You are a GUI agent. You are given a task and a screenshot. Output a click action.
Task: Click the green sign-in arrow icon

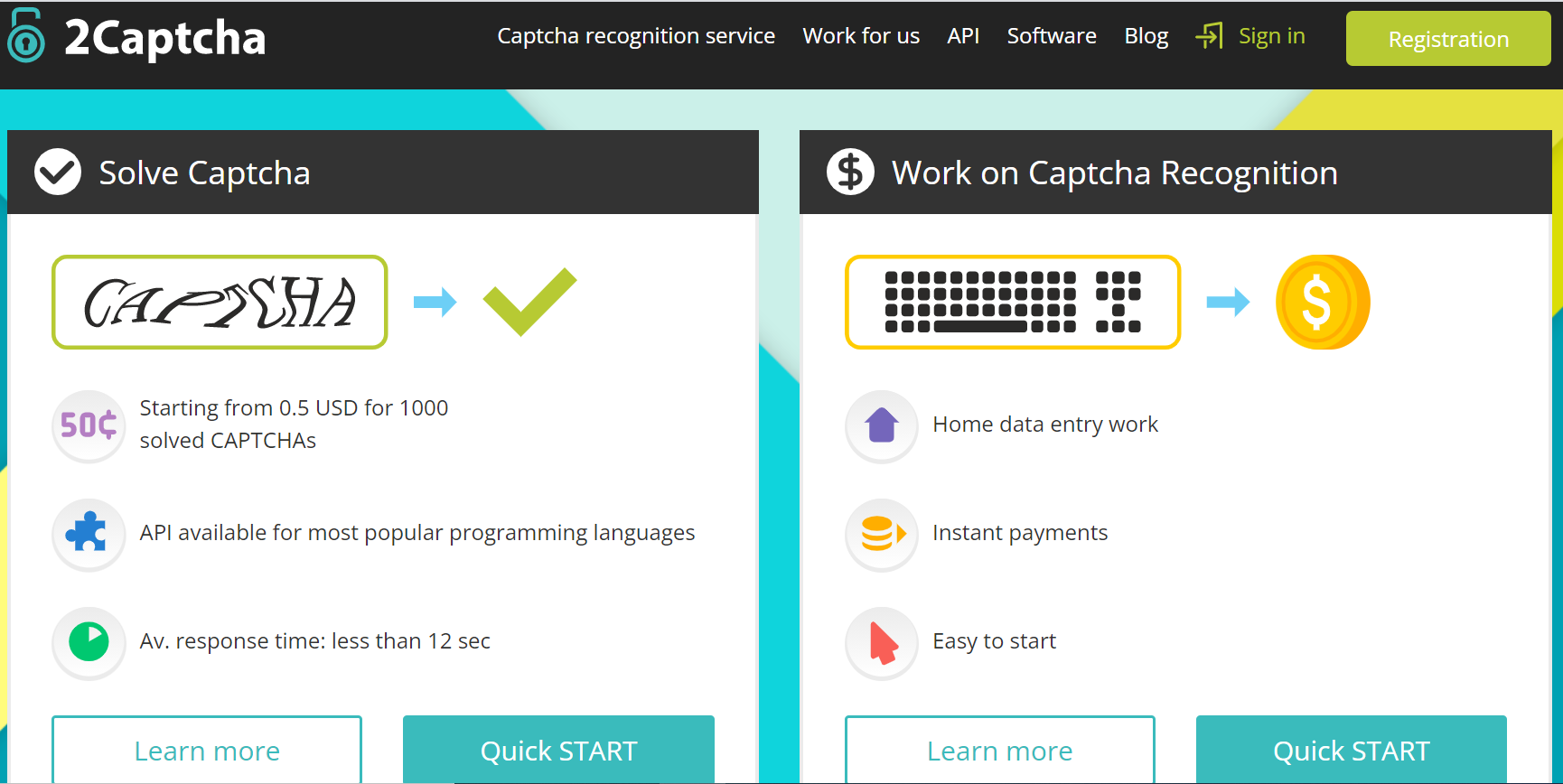coord(1209,36)
